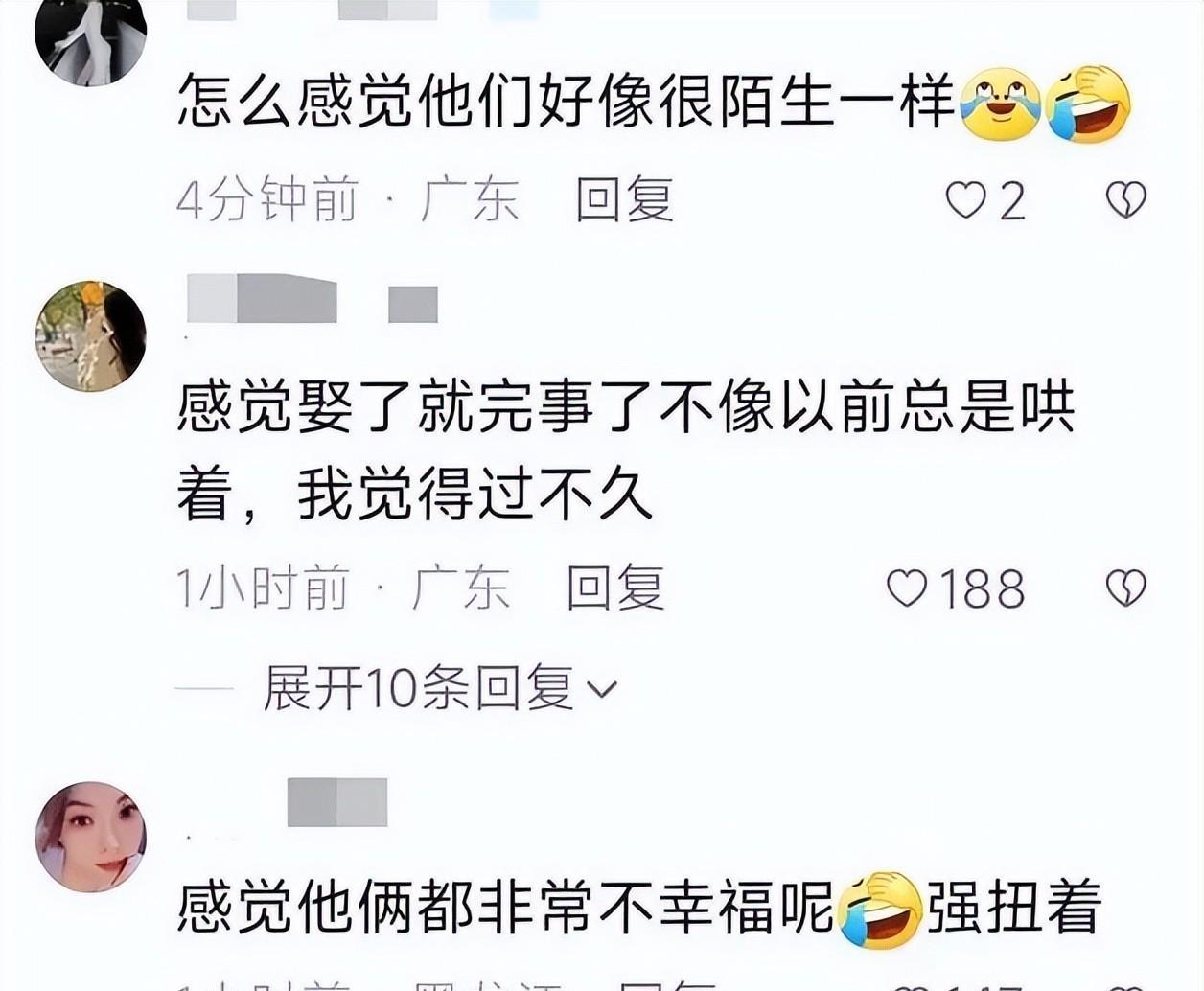Open the blurred username of second commenter
1204x991 pixels.
(313, 298)
